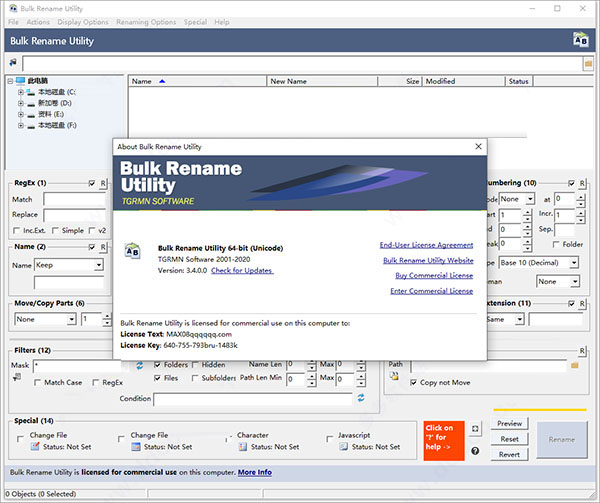Click the copy icon below Path label
The image size is (600, 503).
[x=394, y=376]
